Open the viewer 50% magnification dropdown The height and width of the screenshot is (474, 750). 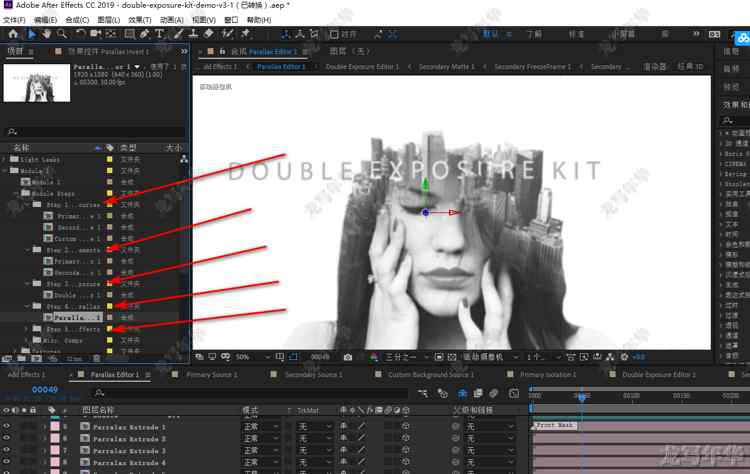coord(252,357)
